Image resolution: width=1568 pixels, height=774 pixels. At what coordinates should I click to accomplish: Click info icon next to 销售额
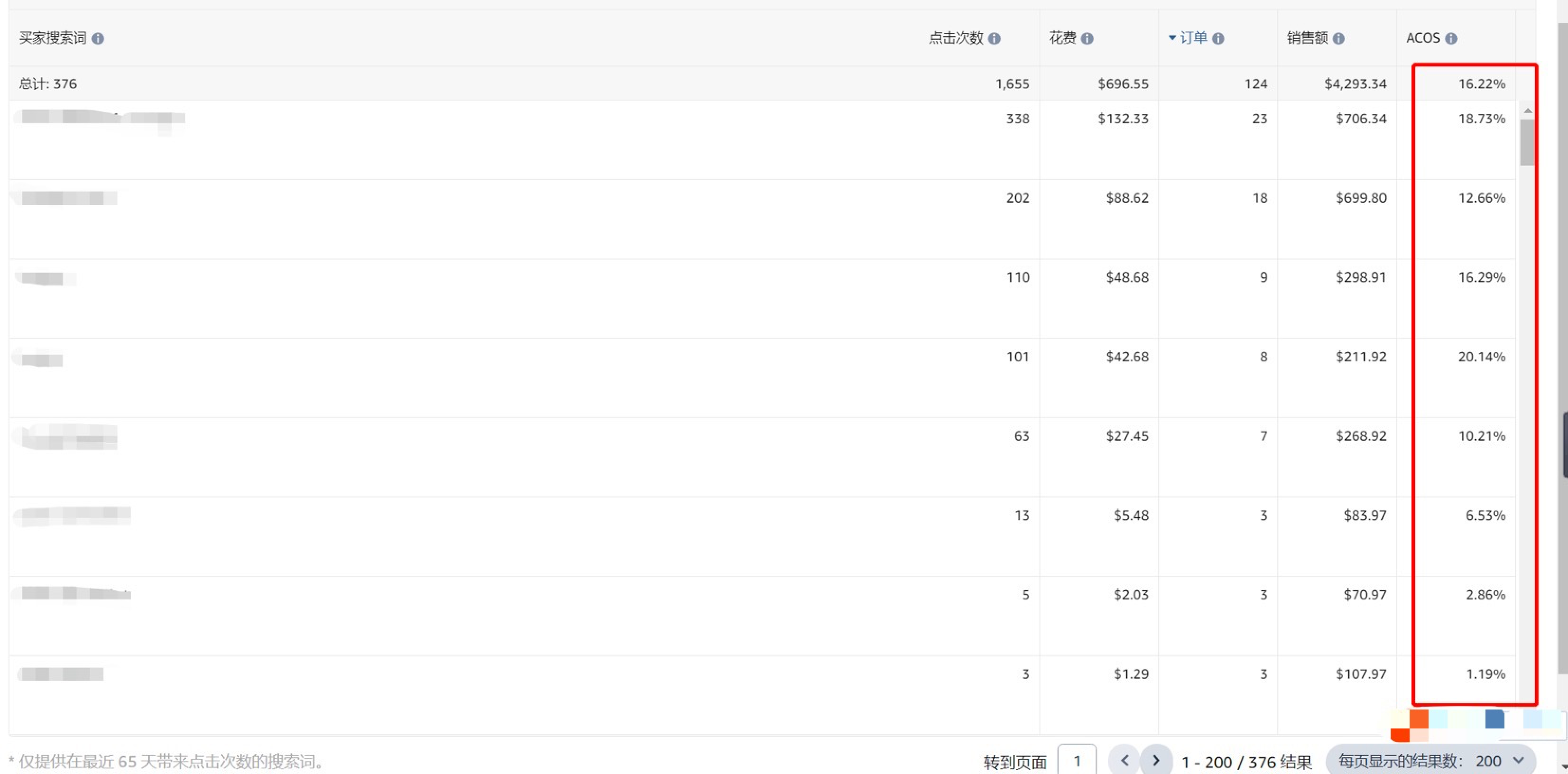(1338, 39)
